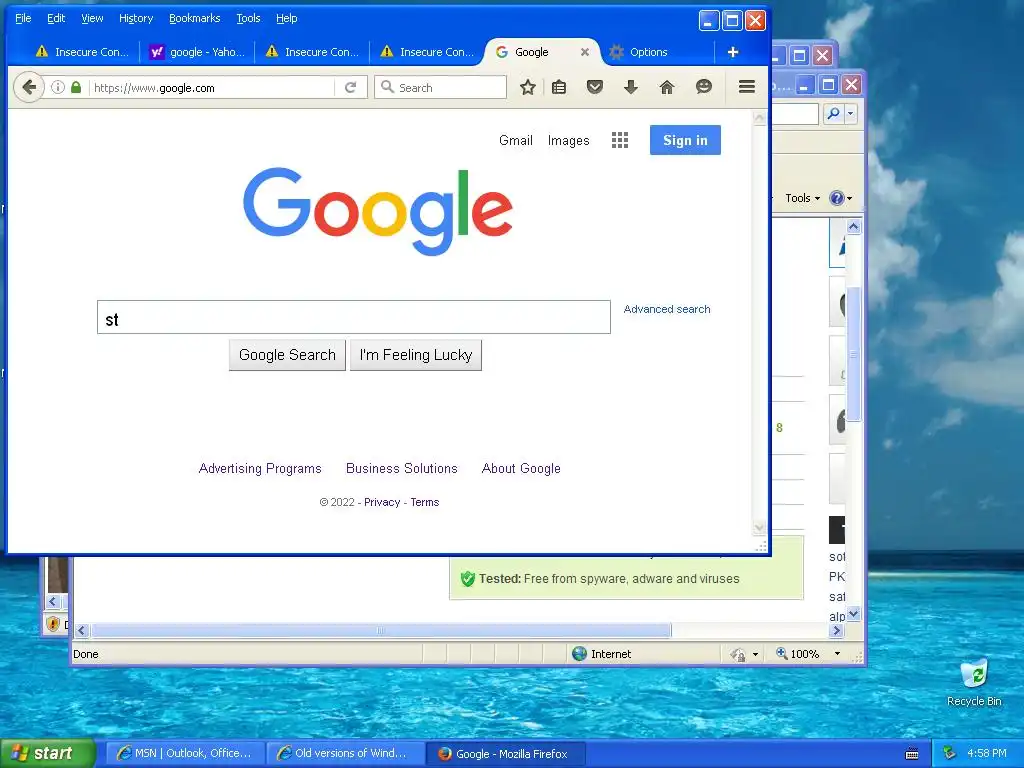Expand IE search provider dropdown arrow
The image size is (1024, 768).
click(x=850, y=114)
